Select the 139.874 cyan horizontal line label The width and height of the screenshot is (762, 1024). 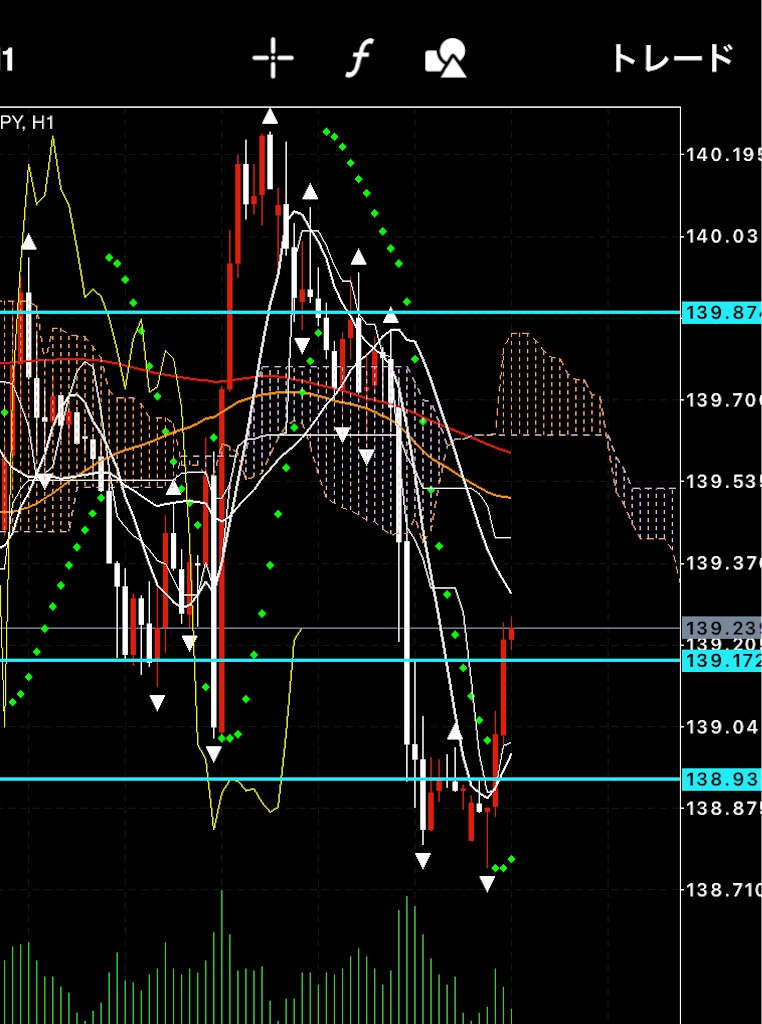[x=722, y=313]
